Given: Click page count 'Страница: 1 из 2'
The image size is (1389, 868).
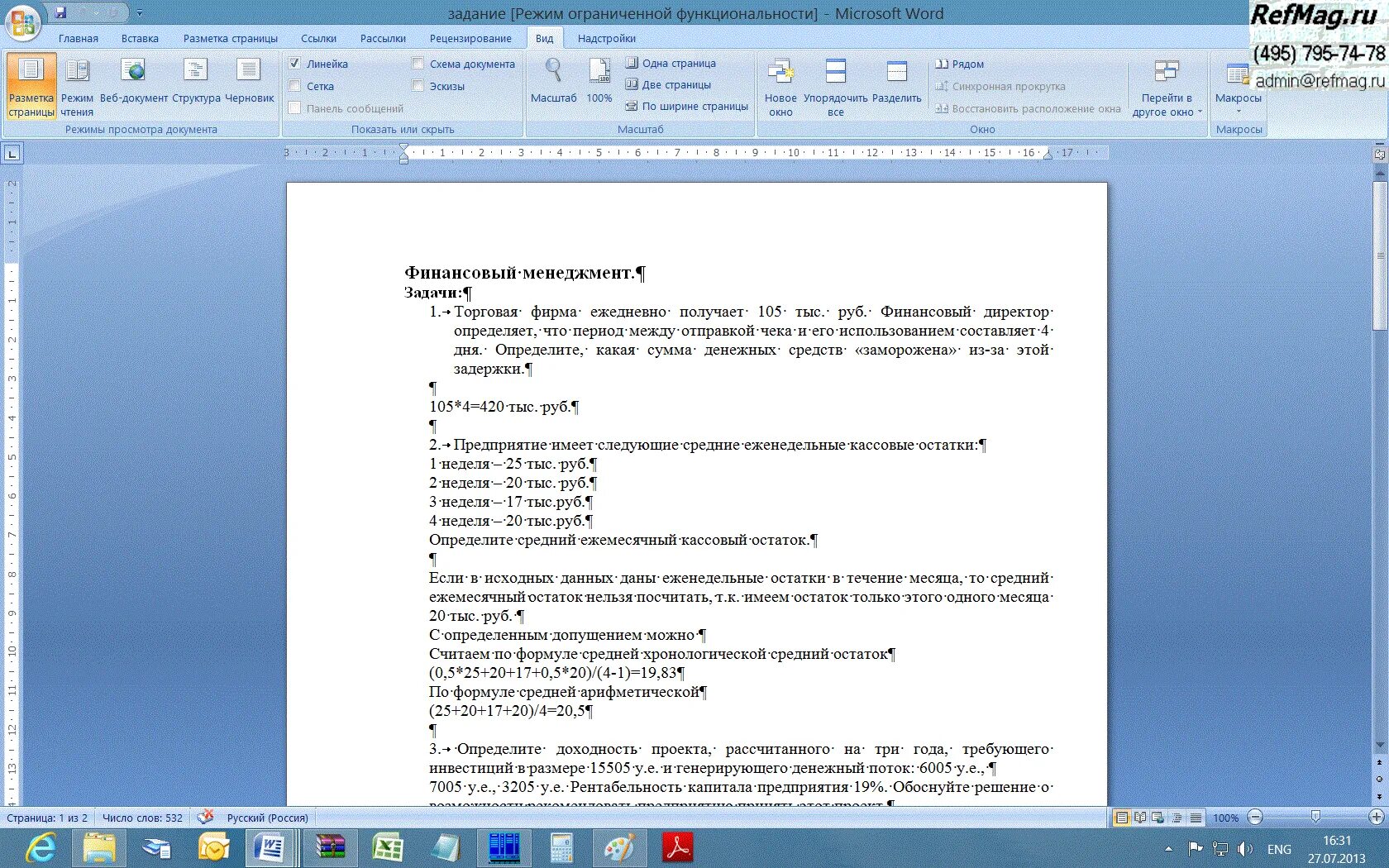Looking at the screenshot, I should coord(47,818).
